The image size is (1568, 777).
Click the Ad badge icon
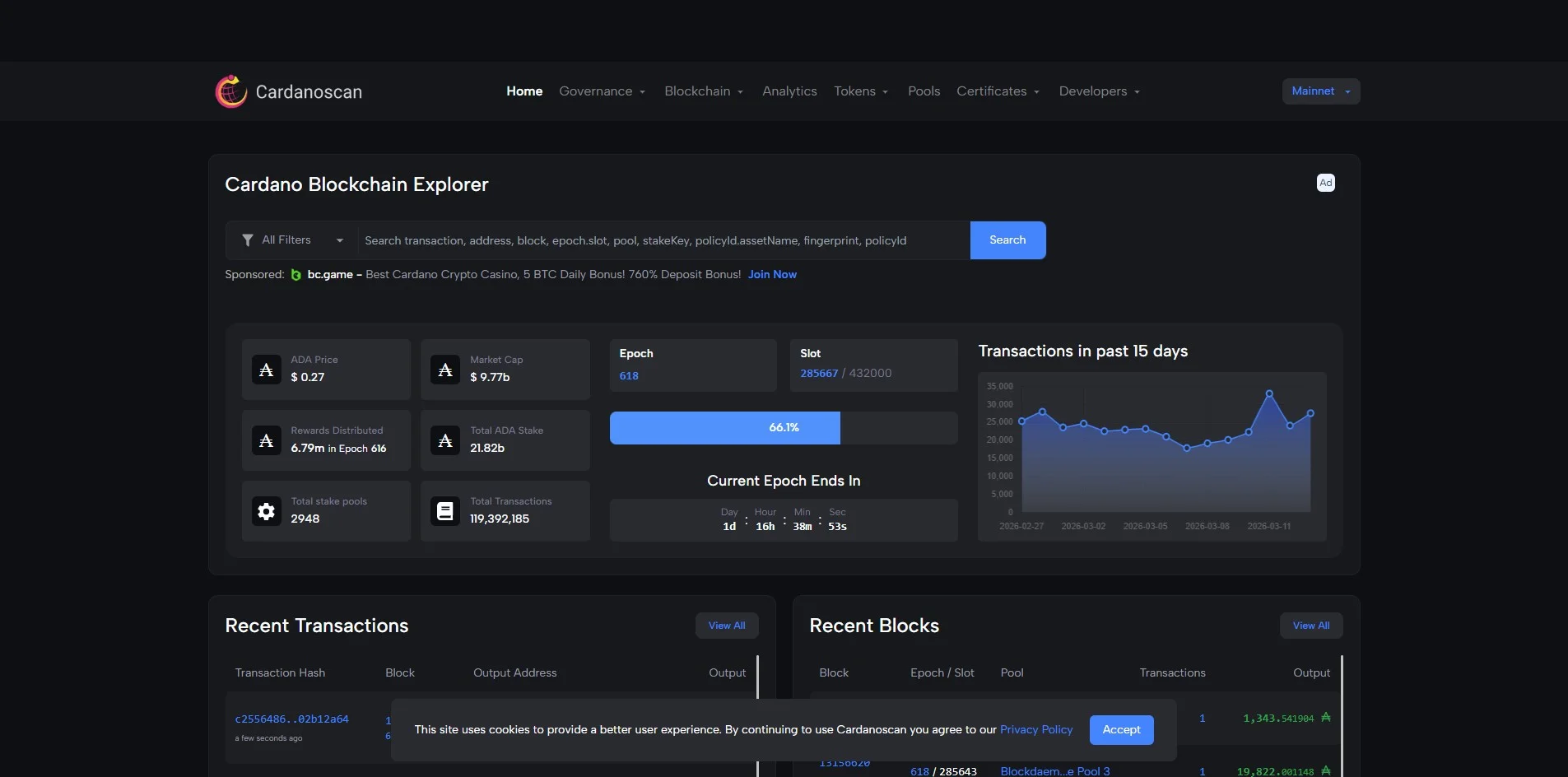click(x=1325, y=183)
